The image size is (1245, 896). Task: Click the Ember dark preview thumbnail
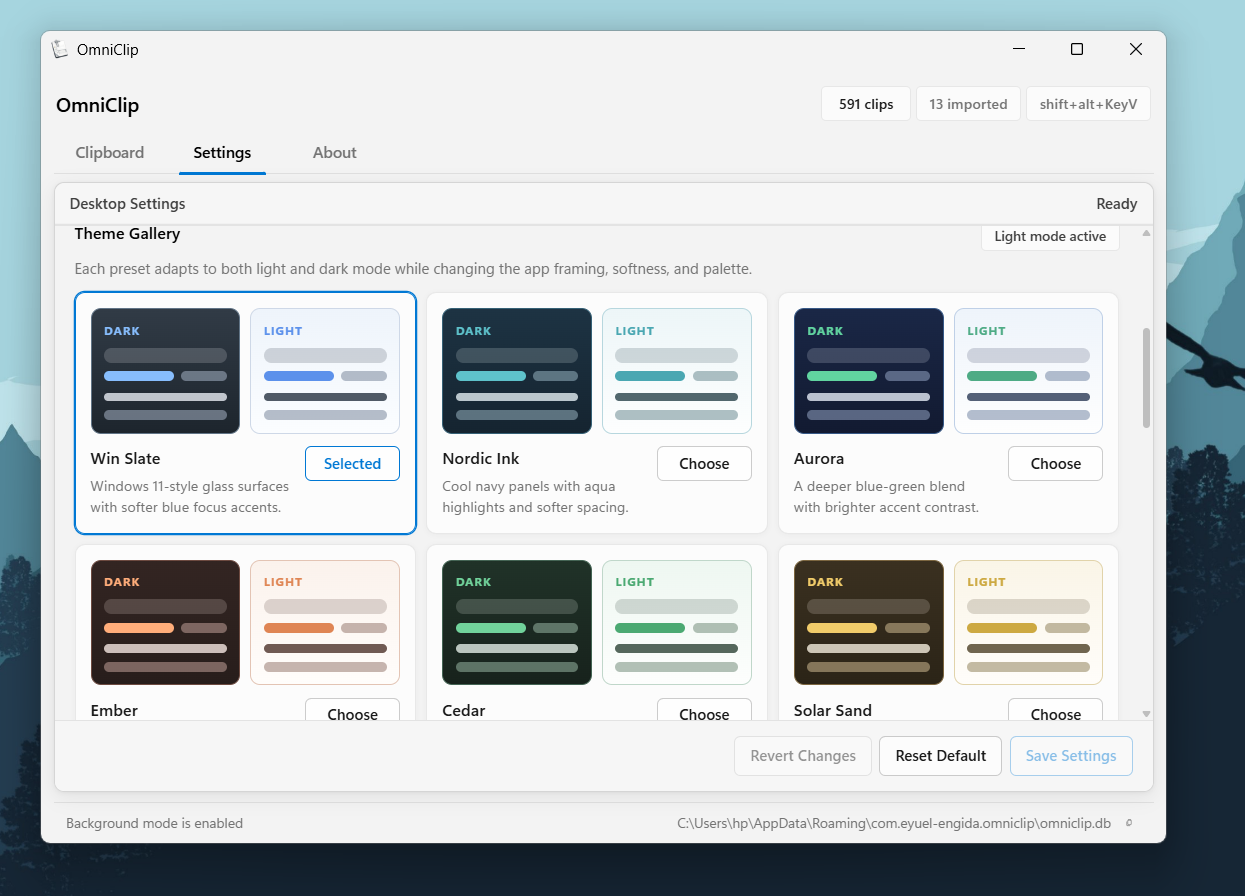(165, 622)
